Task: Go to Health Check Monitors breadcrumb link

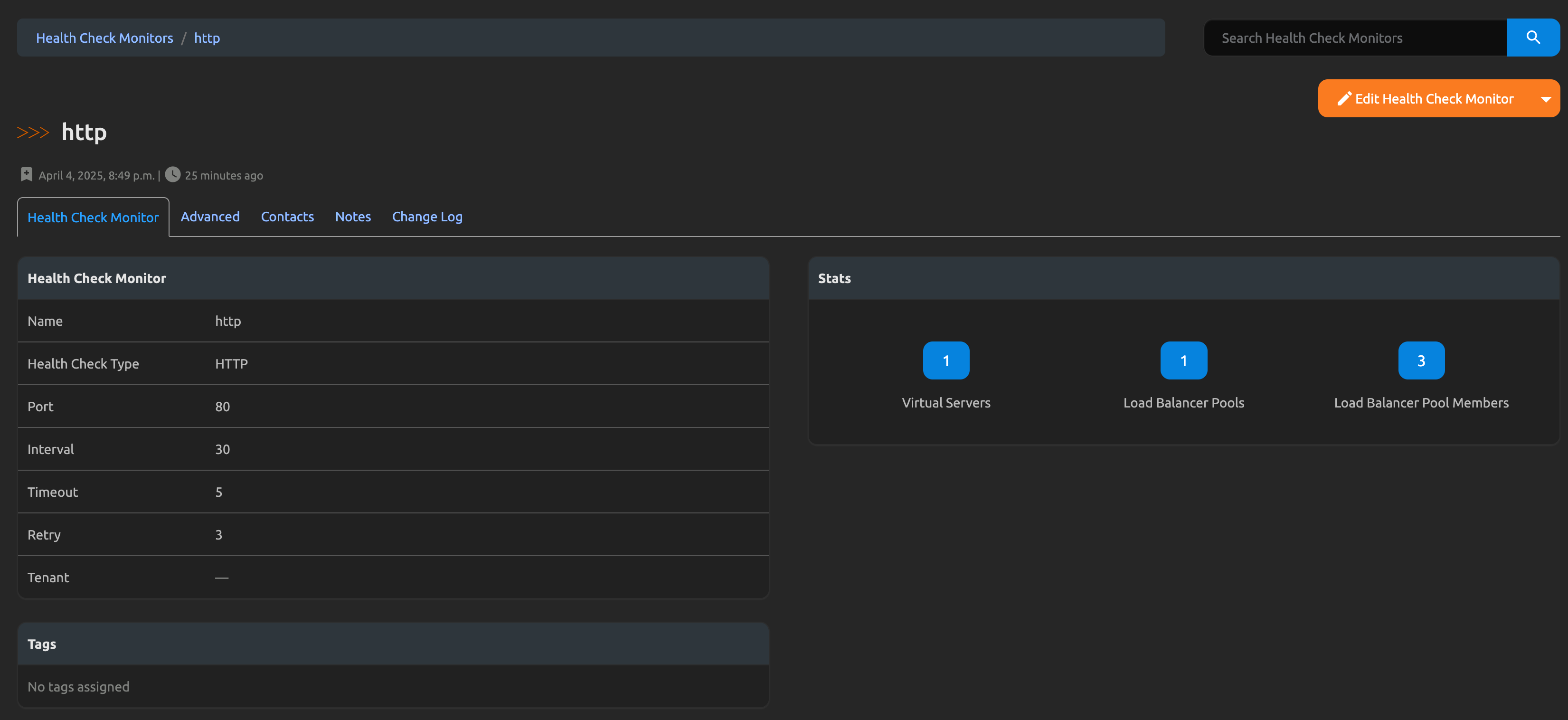Action: pyautogui.click(x=104, y=38)
